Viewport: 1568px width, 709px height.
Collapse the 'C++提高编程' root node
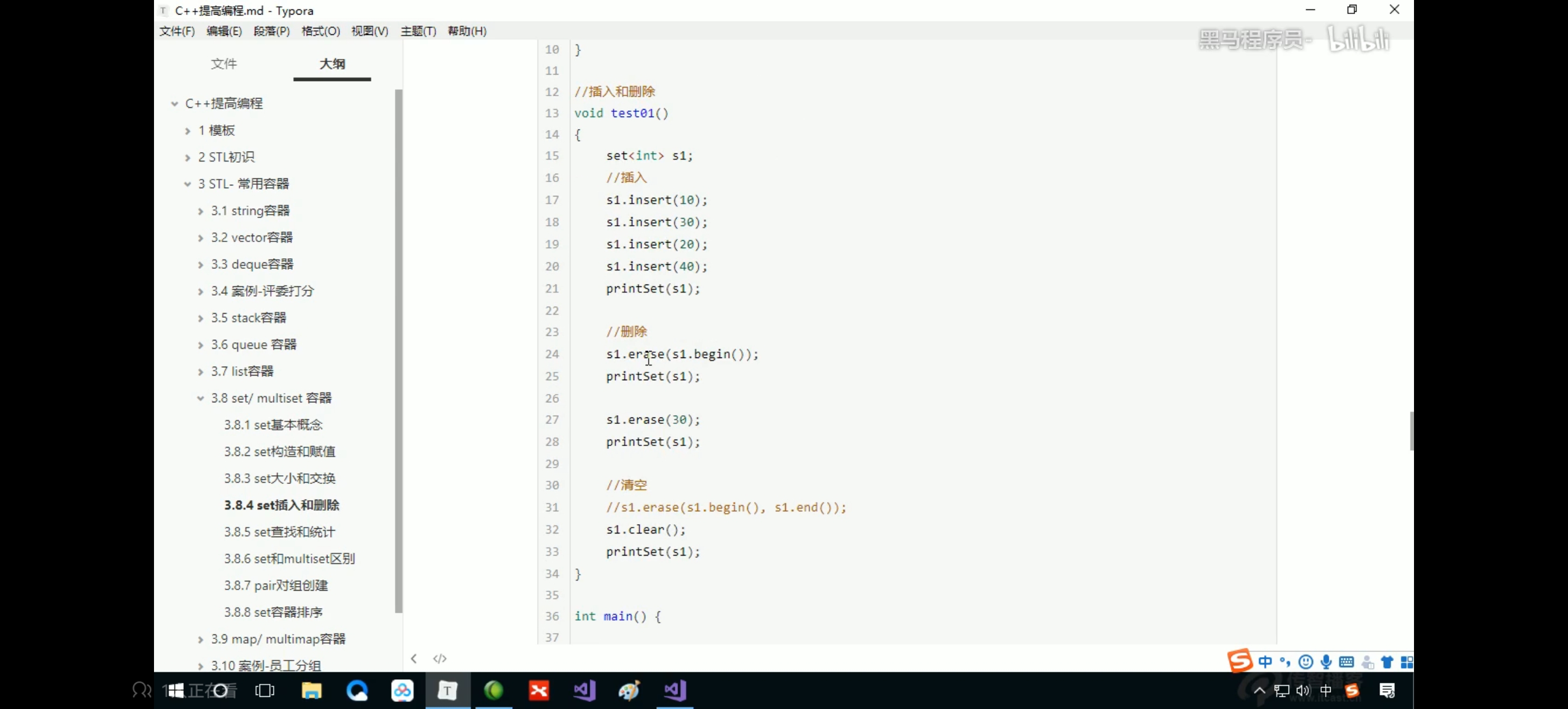click(174, 103)
